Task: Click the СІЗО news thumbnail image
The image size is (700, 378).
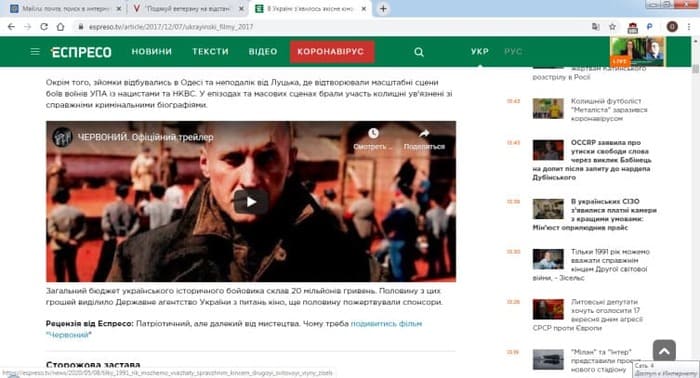Action: coord(548,209)
